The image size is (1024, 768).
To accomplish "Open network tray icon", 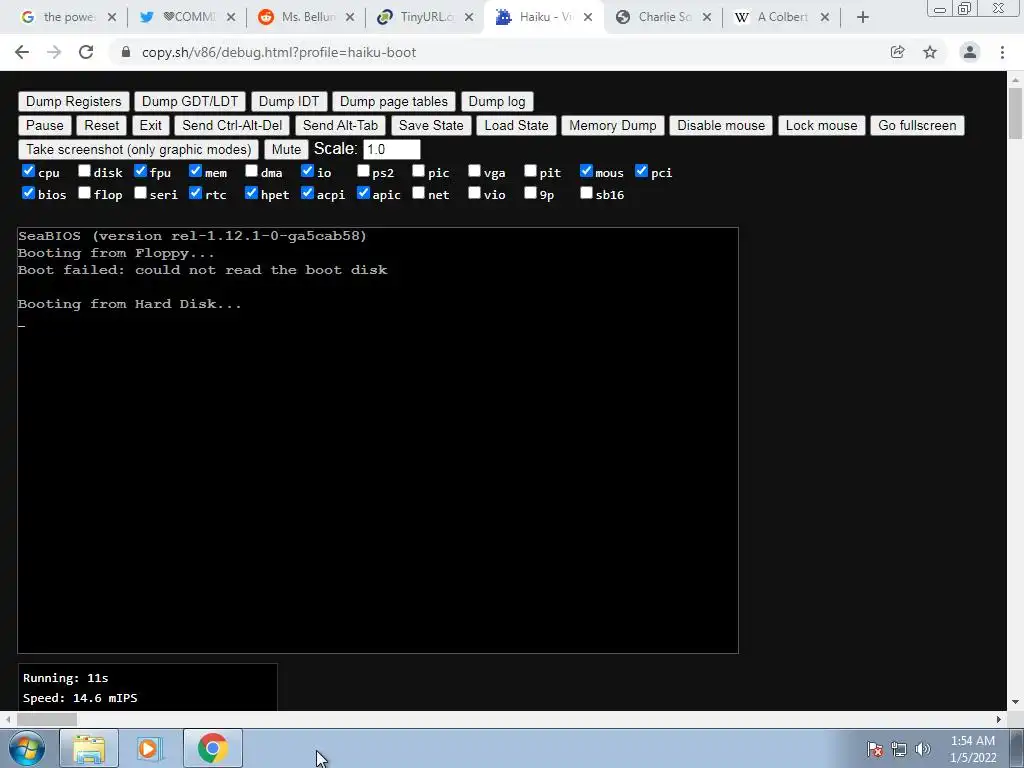I will 899,749.
